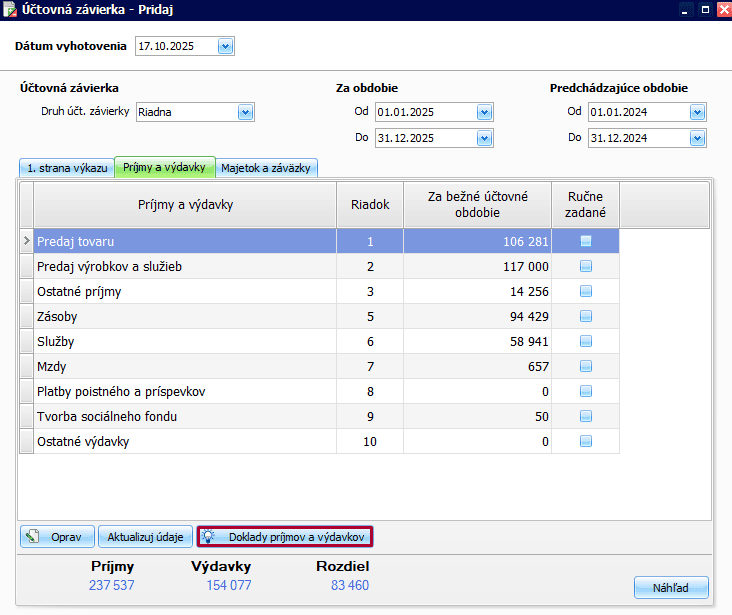The height and width of the screenshot is (615, 732).
Task: Enable Ručne zadané checkbox for Zásoby
Action: click(x=586, y=316)
